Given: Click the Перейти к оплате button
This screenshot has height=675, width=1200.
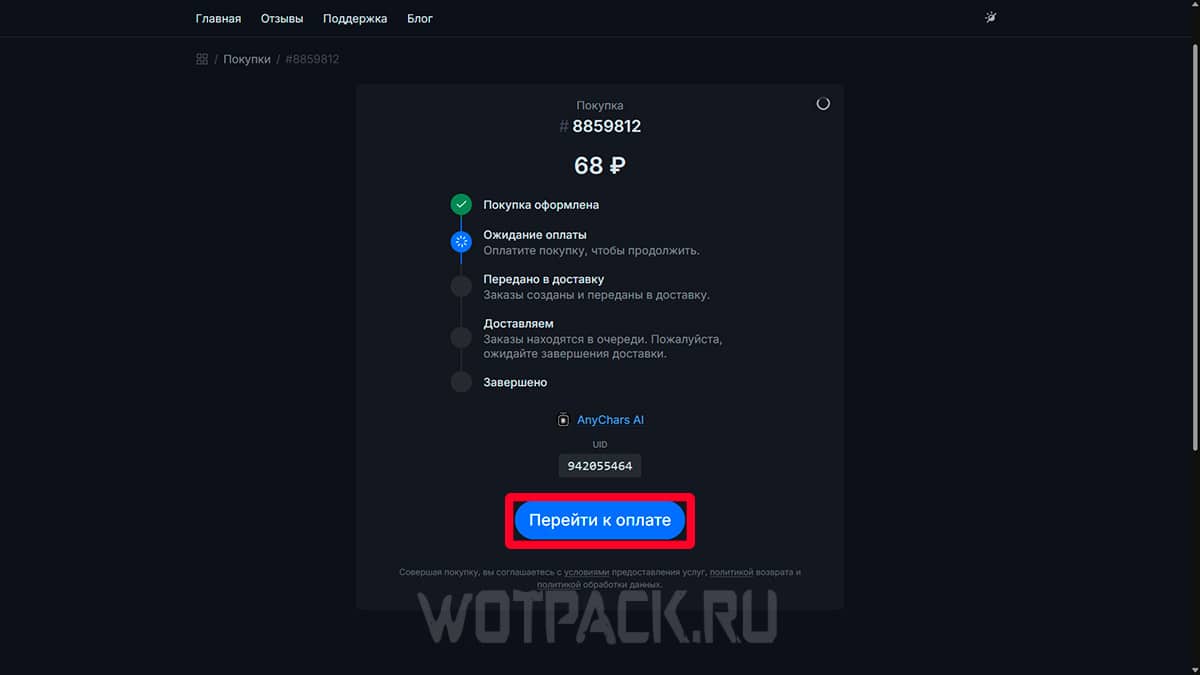Looking at the screenshot, I should [x=600, y=521].
